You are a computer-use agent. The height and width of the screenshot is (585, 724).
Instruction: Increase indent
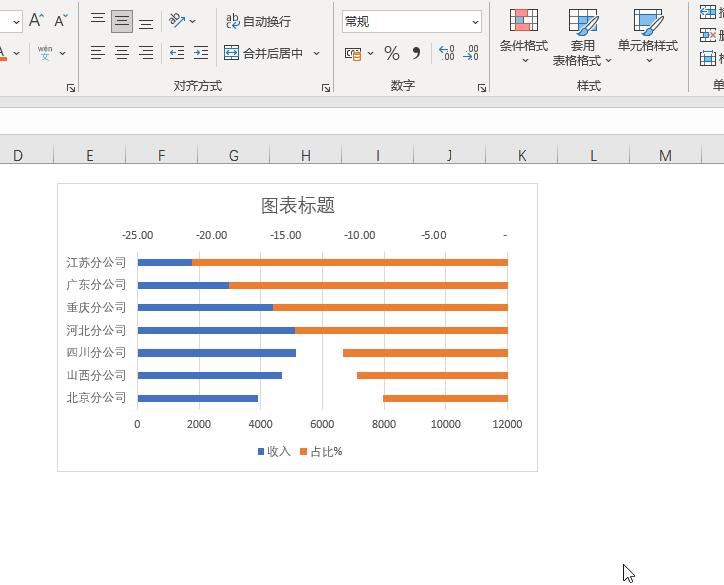pos(201,53)
